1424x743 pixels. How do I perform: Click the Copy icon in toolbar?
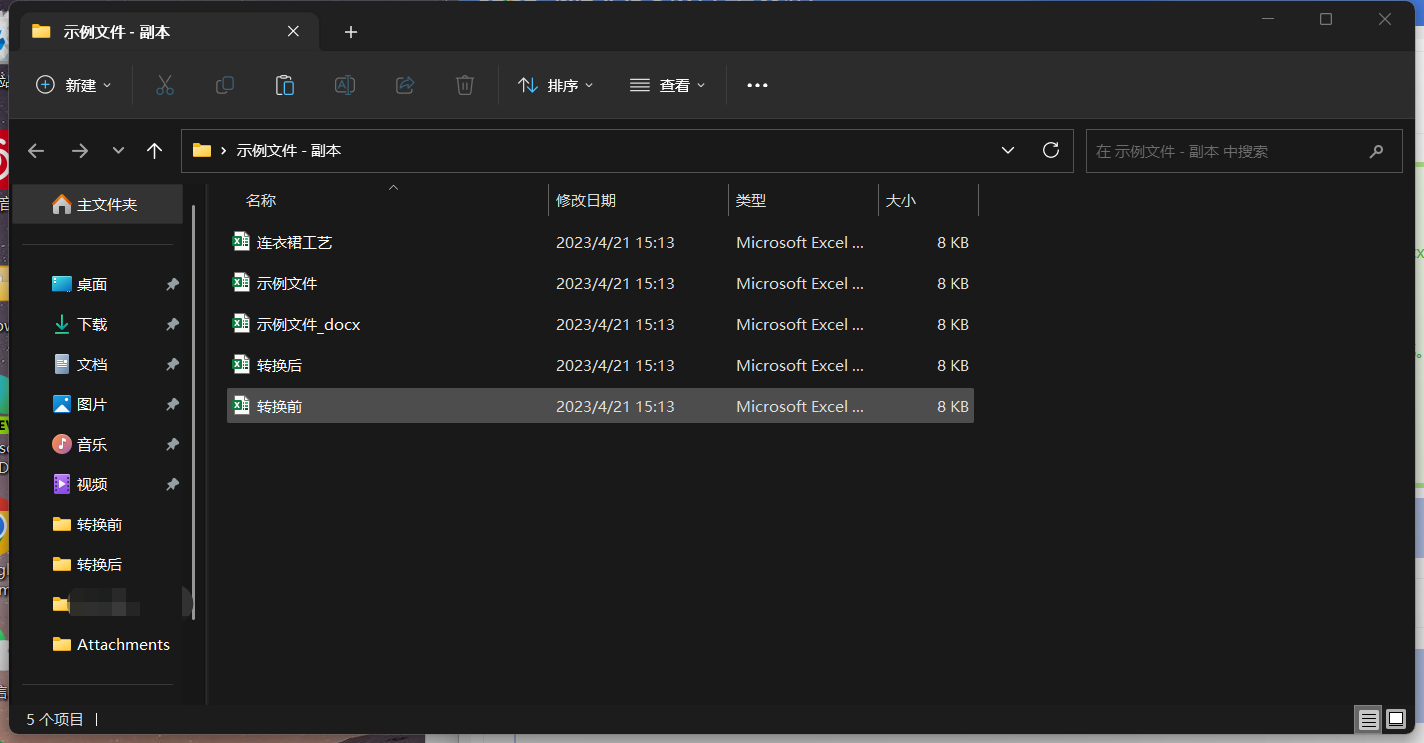click(x=225, y=86)
